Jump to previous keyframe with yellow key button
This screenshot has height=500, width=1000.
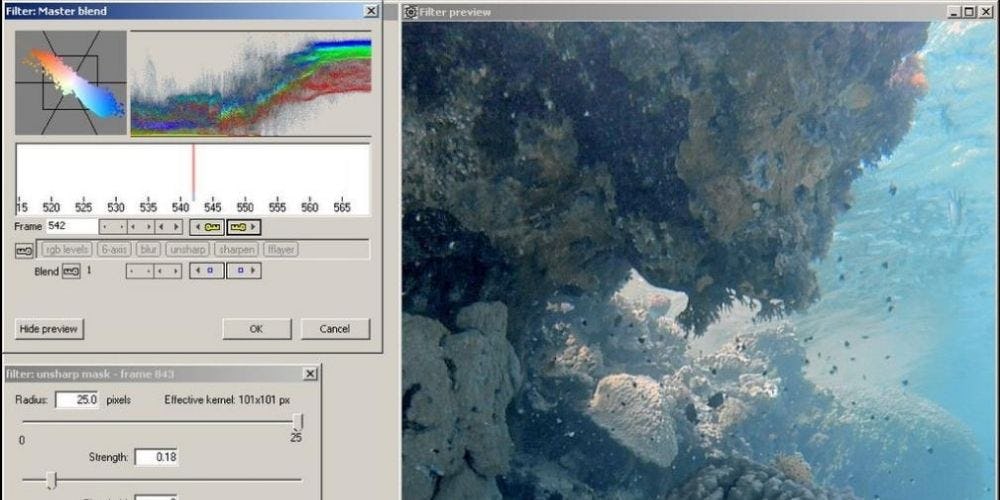pos(206,227)
